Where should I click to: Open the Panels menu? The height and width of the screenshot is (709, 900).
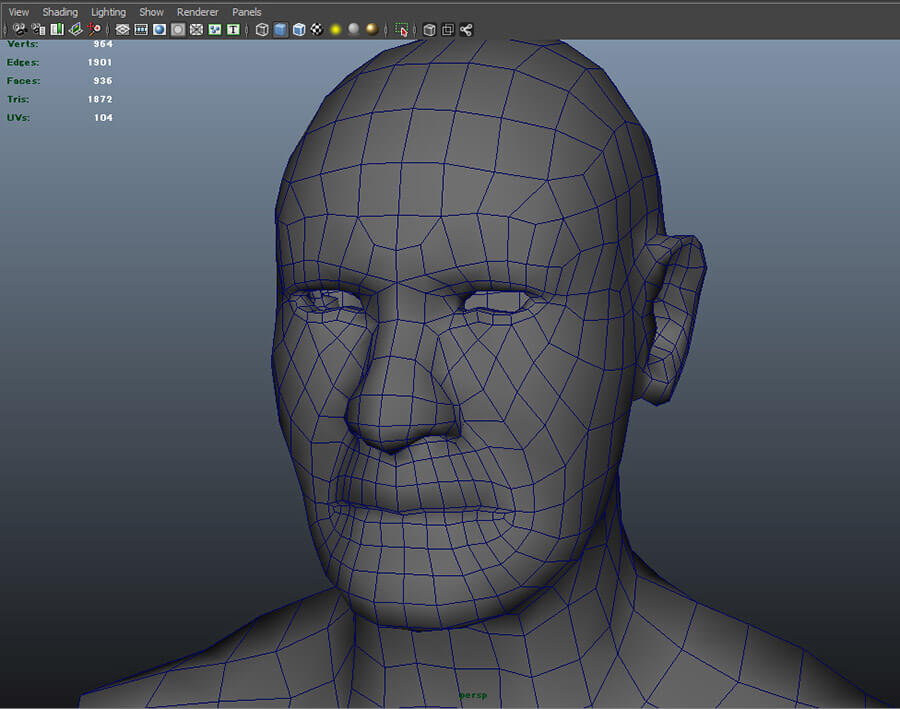pyautogui.click(x=247, y=11)
